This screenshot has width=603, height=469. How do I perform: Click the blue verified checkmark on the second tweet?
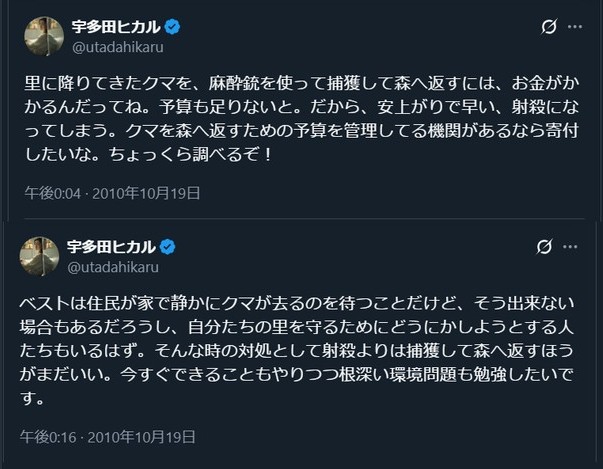click(x=168, y=246)
